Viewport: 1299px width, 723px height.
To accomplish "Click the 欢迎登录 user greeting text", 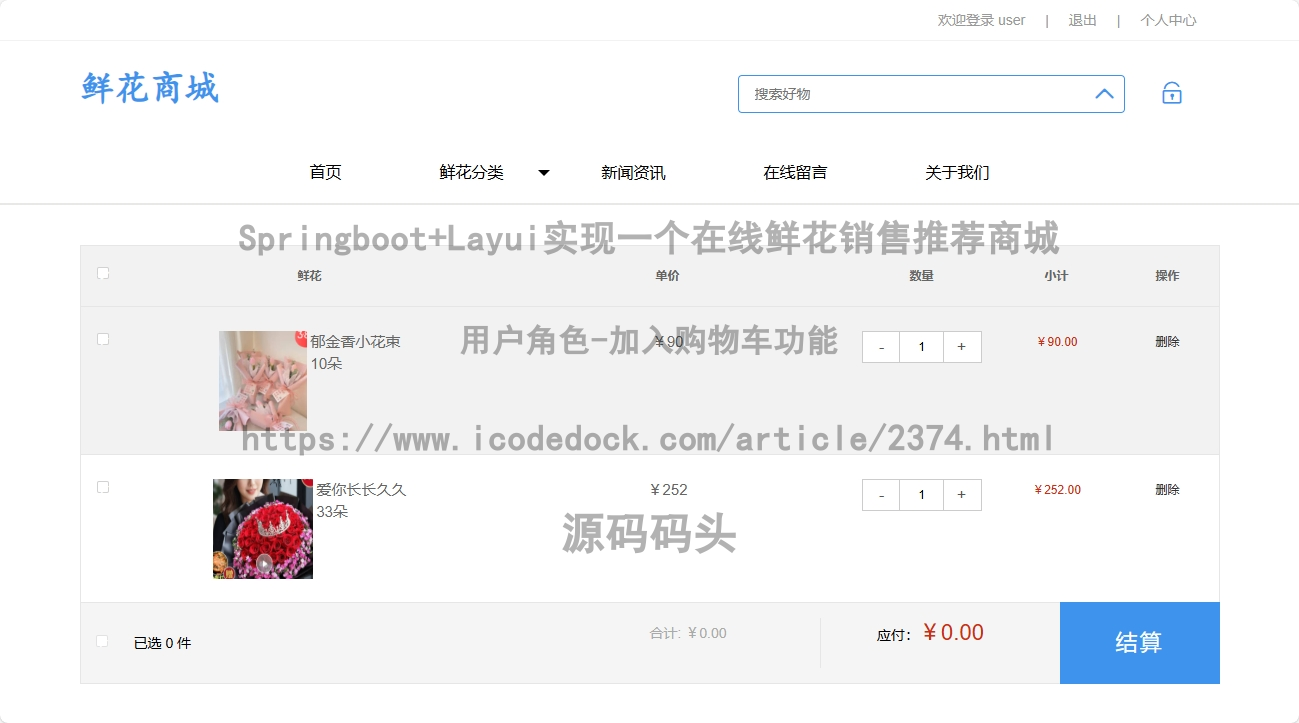I will click(x=981, y=20).
